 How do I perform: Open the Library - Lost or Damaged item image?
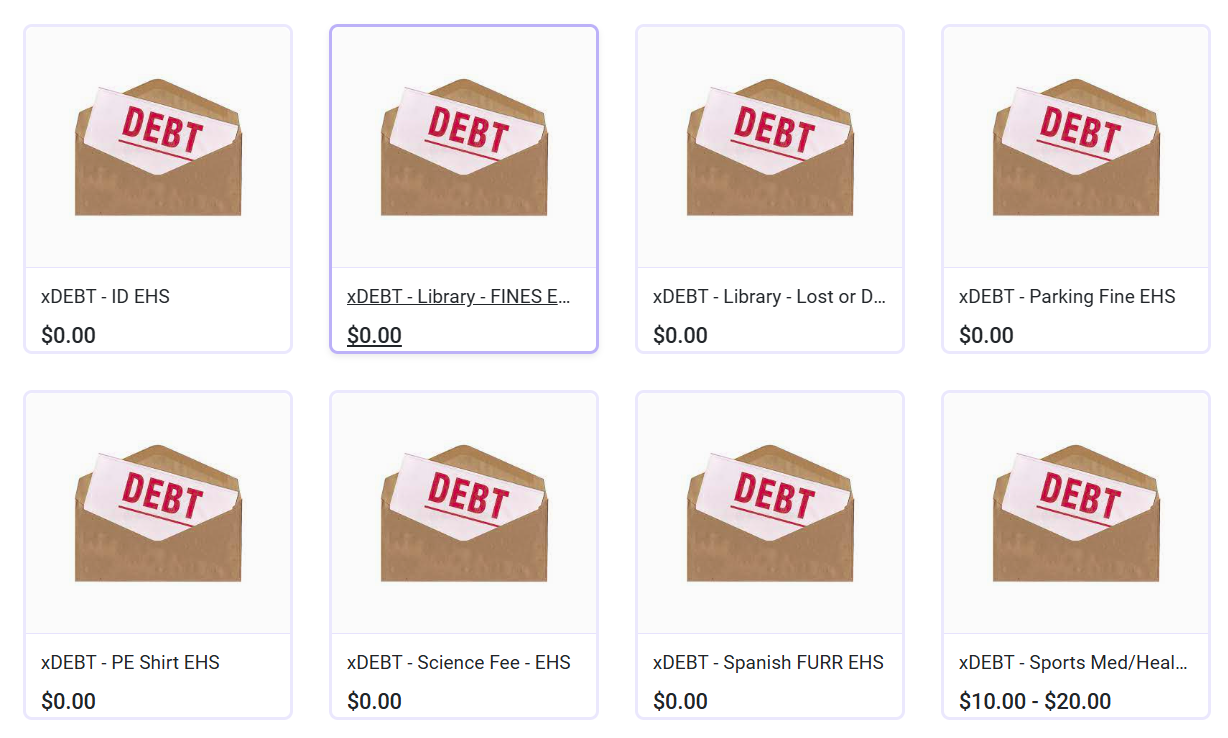pos(769,145)
